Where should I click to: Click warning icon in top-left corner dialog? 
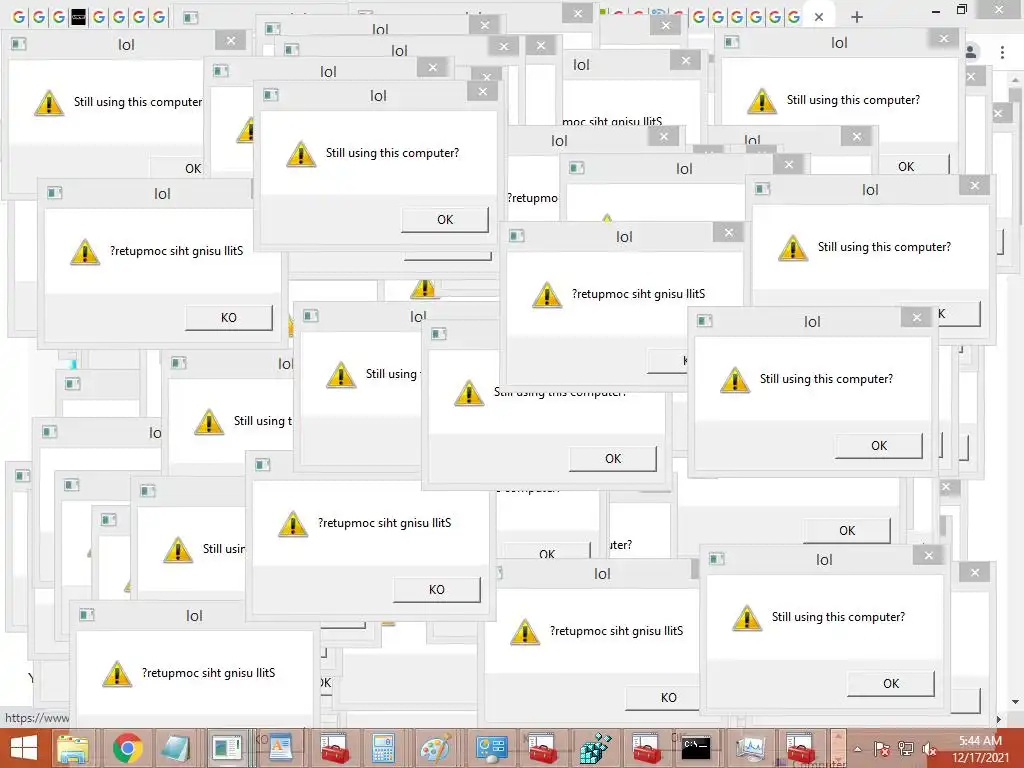[x=49, y=103]
